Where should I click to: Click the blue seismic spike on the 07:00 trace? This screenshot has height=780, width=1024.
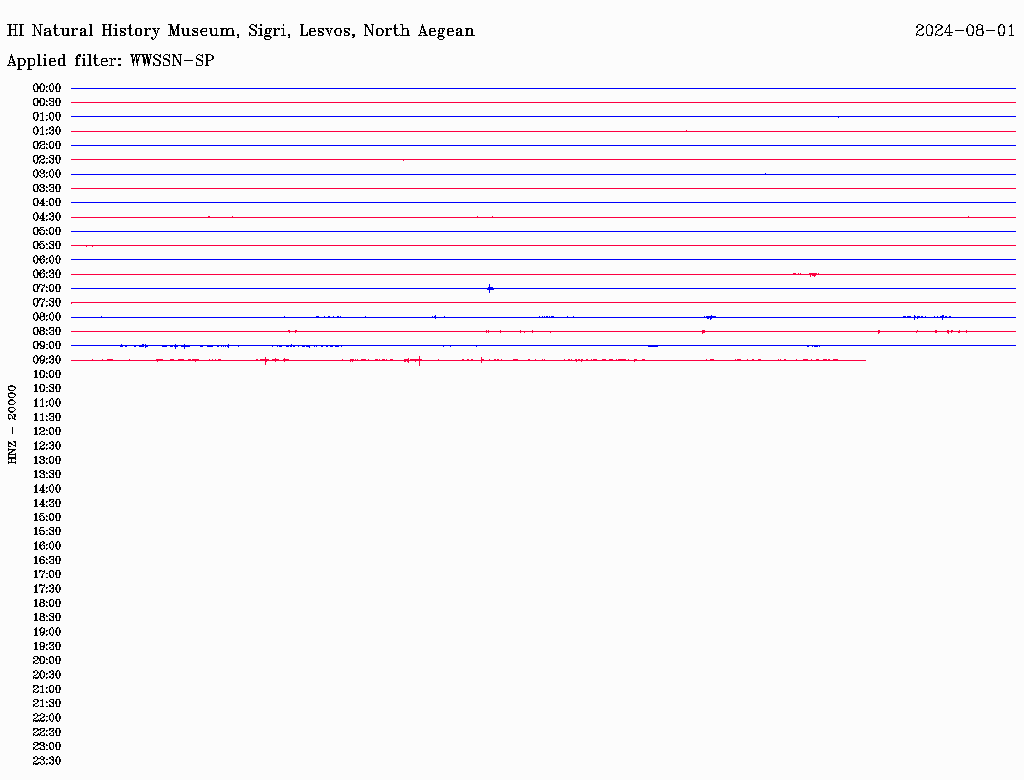pyautogui.click(x=490, y=288)
